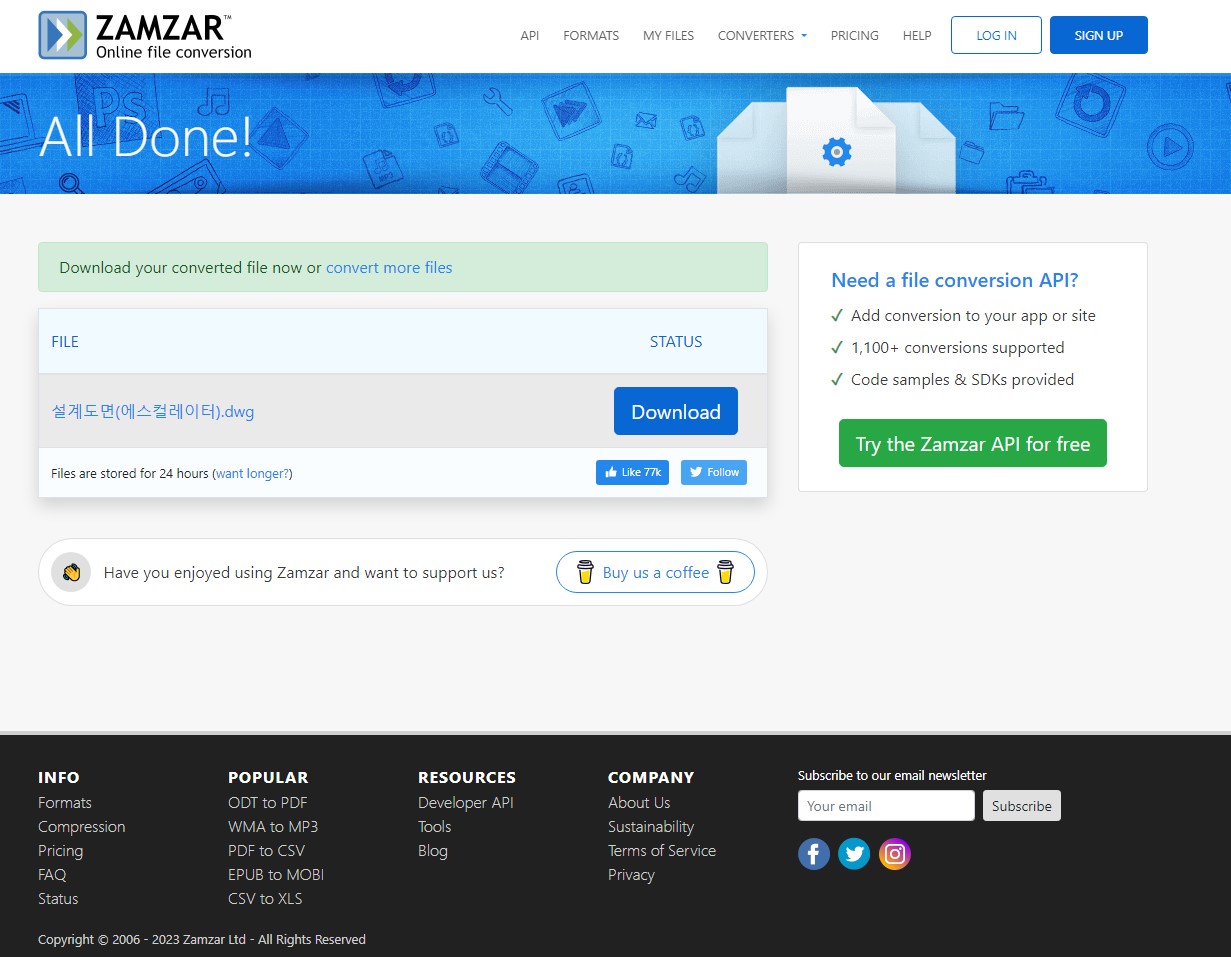Open Instagram icon in footer
1231x957 pixels.
pyautogui.click(x=895, y=853)
